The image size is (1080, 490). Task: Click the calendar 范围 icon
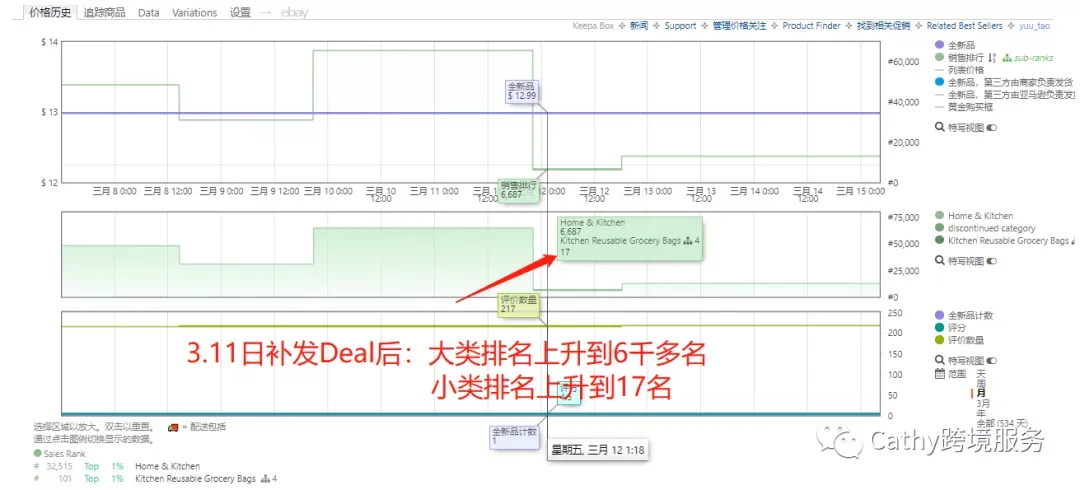[939, 374]
